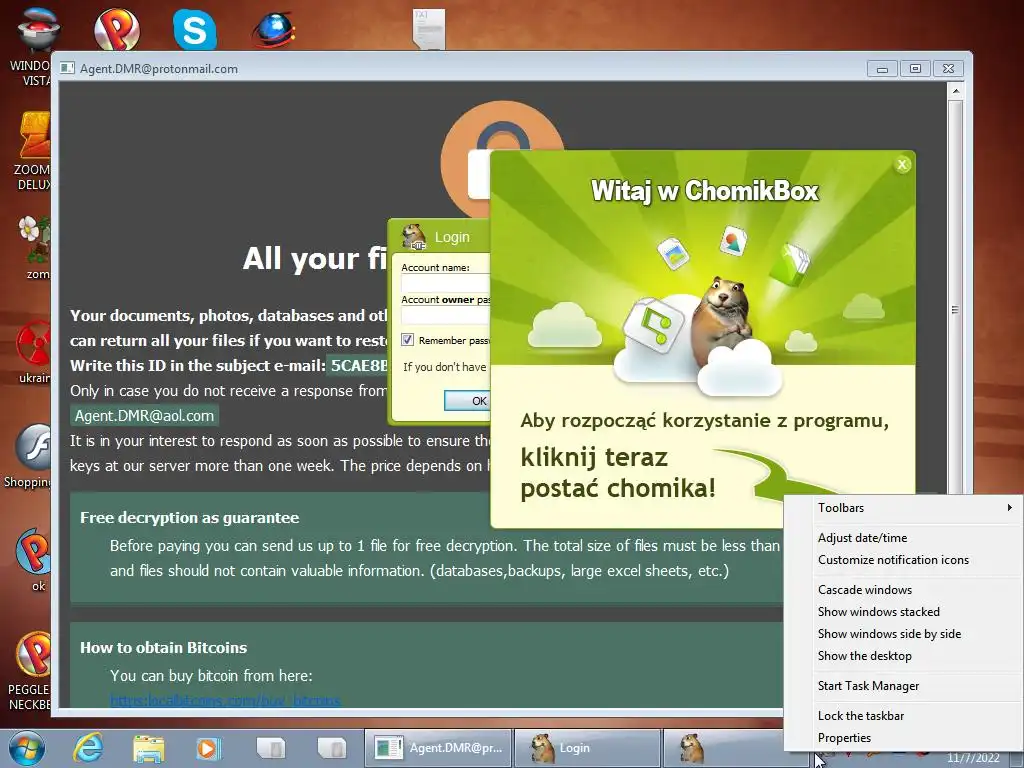Click the hamster icon in Login title
Viewport: 1024px width, 768px height.
413,236
